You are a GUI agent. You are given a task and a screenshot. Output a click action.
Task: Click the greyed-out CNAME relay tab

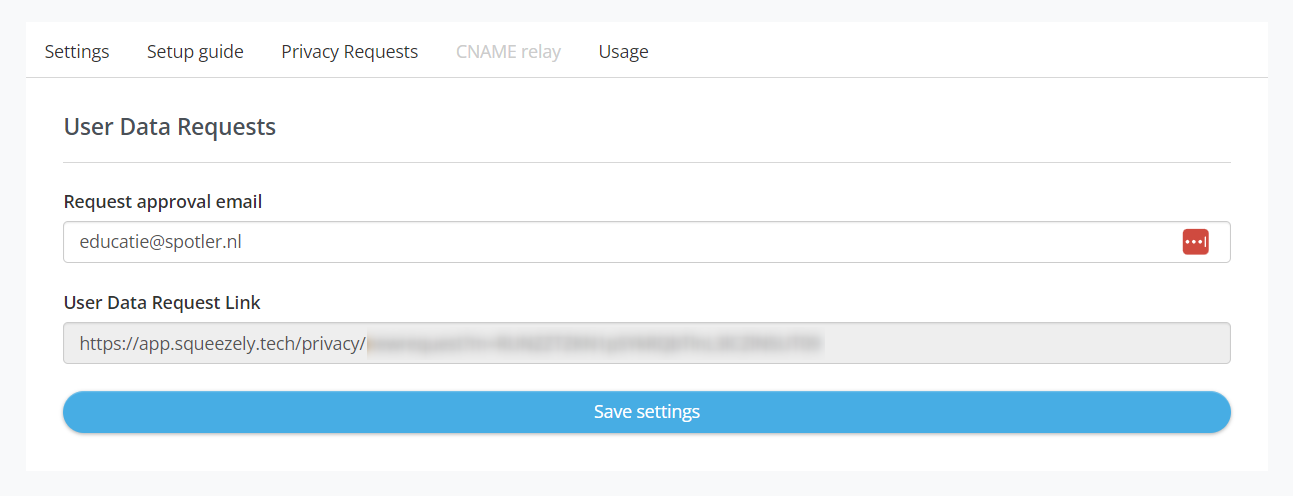click(508, 51)
